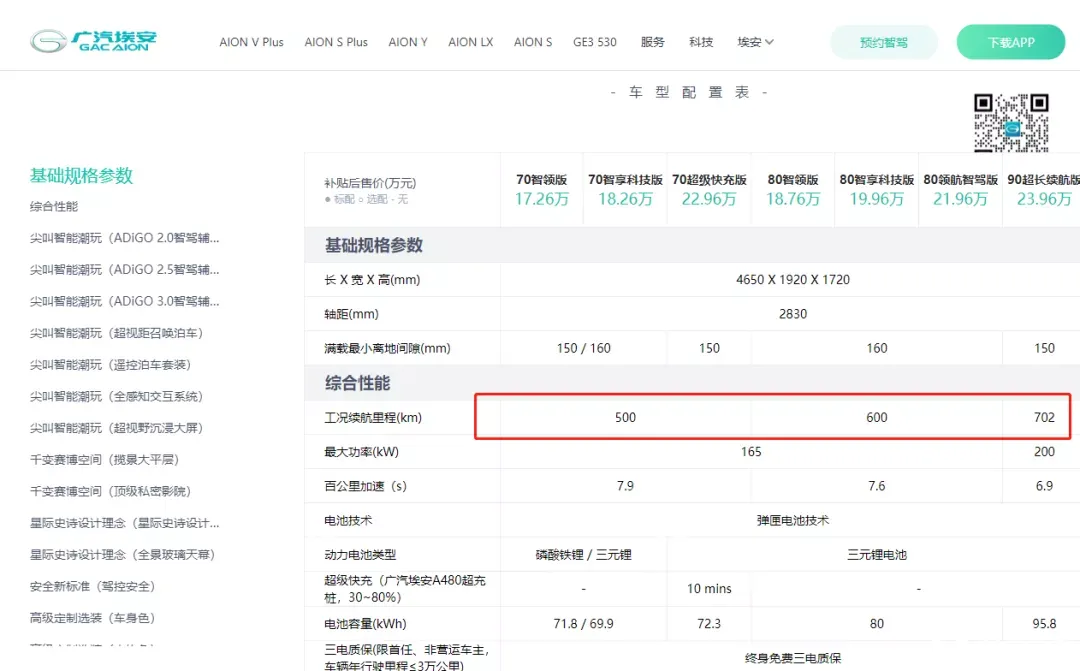Click the 7.6 acceleration value
Viewport: 1080px width, 671px height.
point(877,486)
